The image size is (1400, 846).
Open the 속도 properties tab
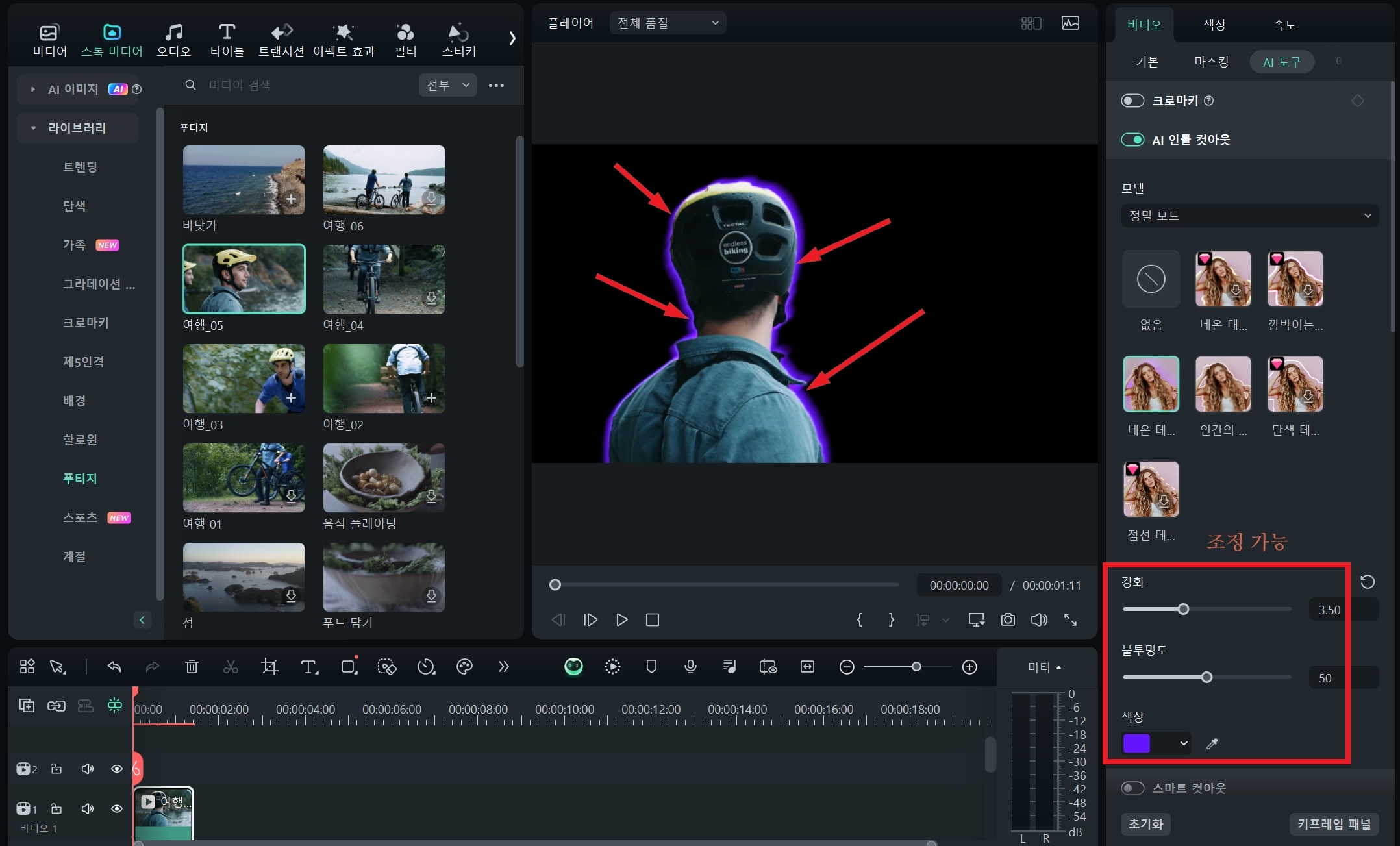click(x=1284, y=25)
